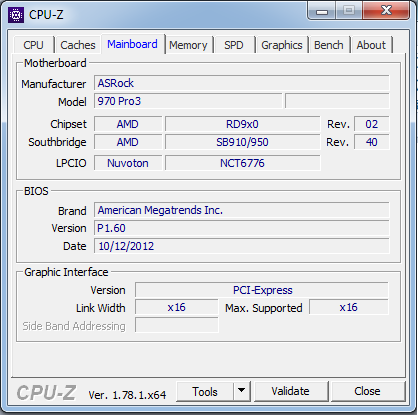Click the chipset revision value 02

pos(371,124)
